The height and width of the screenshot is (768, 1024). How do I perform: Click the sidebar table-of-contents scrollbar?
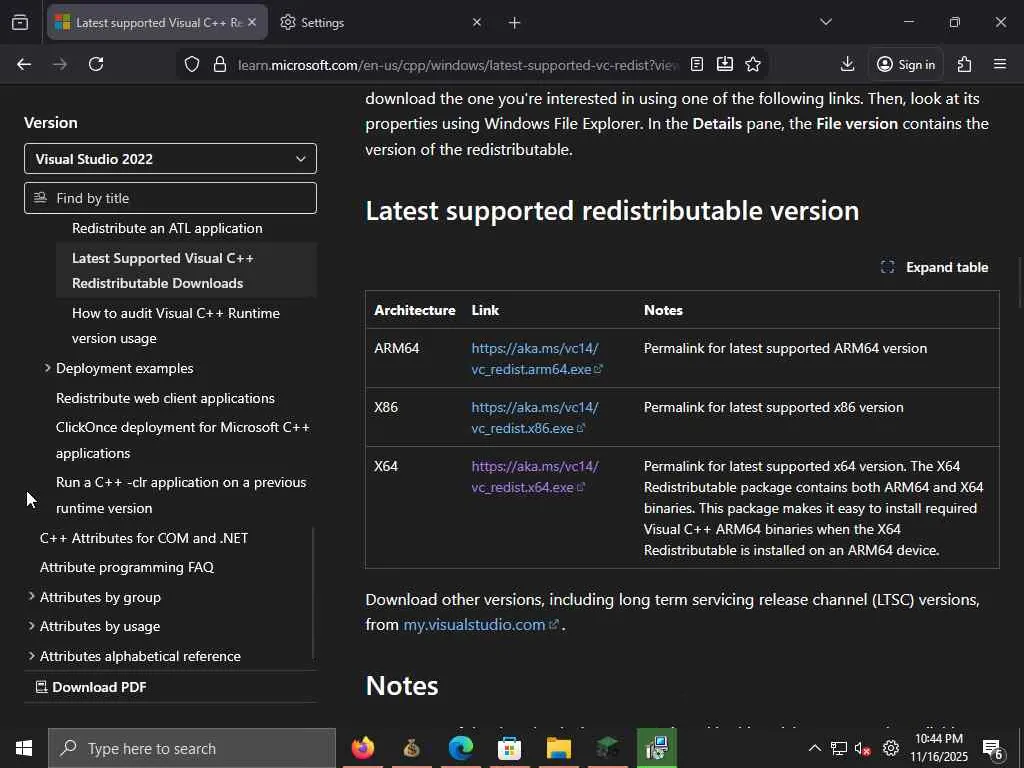[313, 593]
